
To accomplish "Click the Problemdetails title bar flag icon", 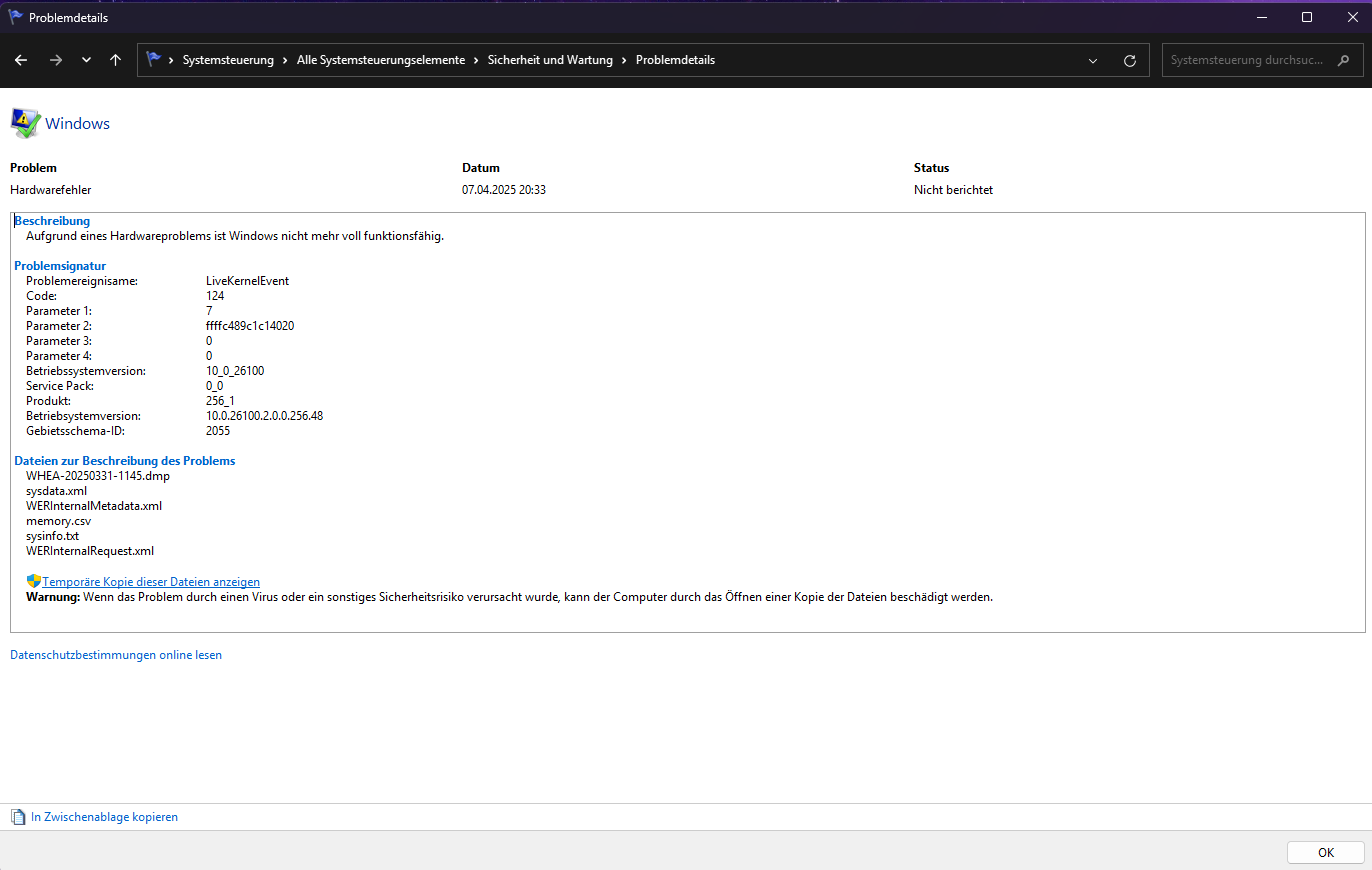I will pos(16,17).
